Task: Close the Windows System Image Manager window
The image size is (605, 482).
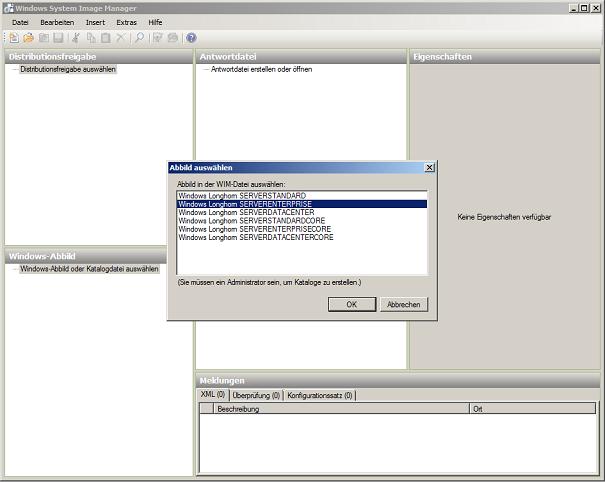Action: coord(595,8)
